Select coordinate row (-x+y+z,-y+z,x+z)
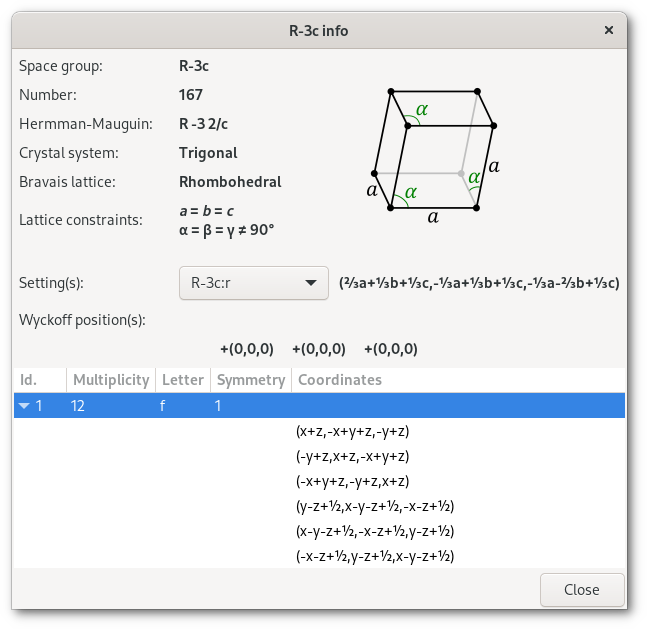 [x=353, y=481]
